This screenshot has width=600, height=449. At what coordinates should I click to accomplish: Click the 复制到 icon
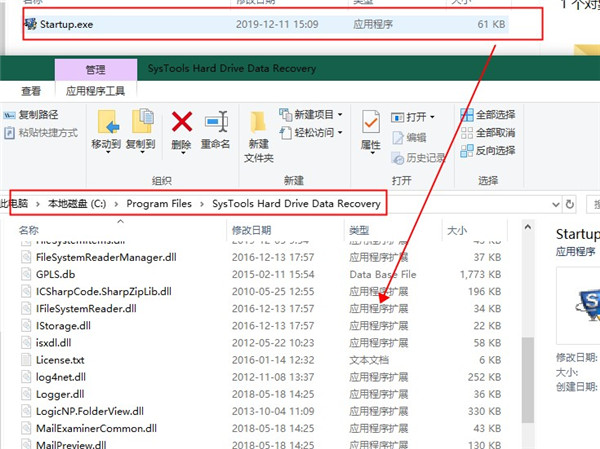tap(142, 121)
